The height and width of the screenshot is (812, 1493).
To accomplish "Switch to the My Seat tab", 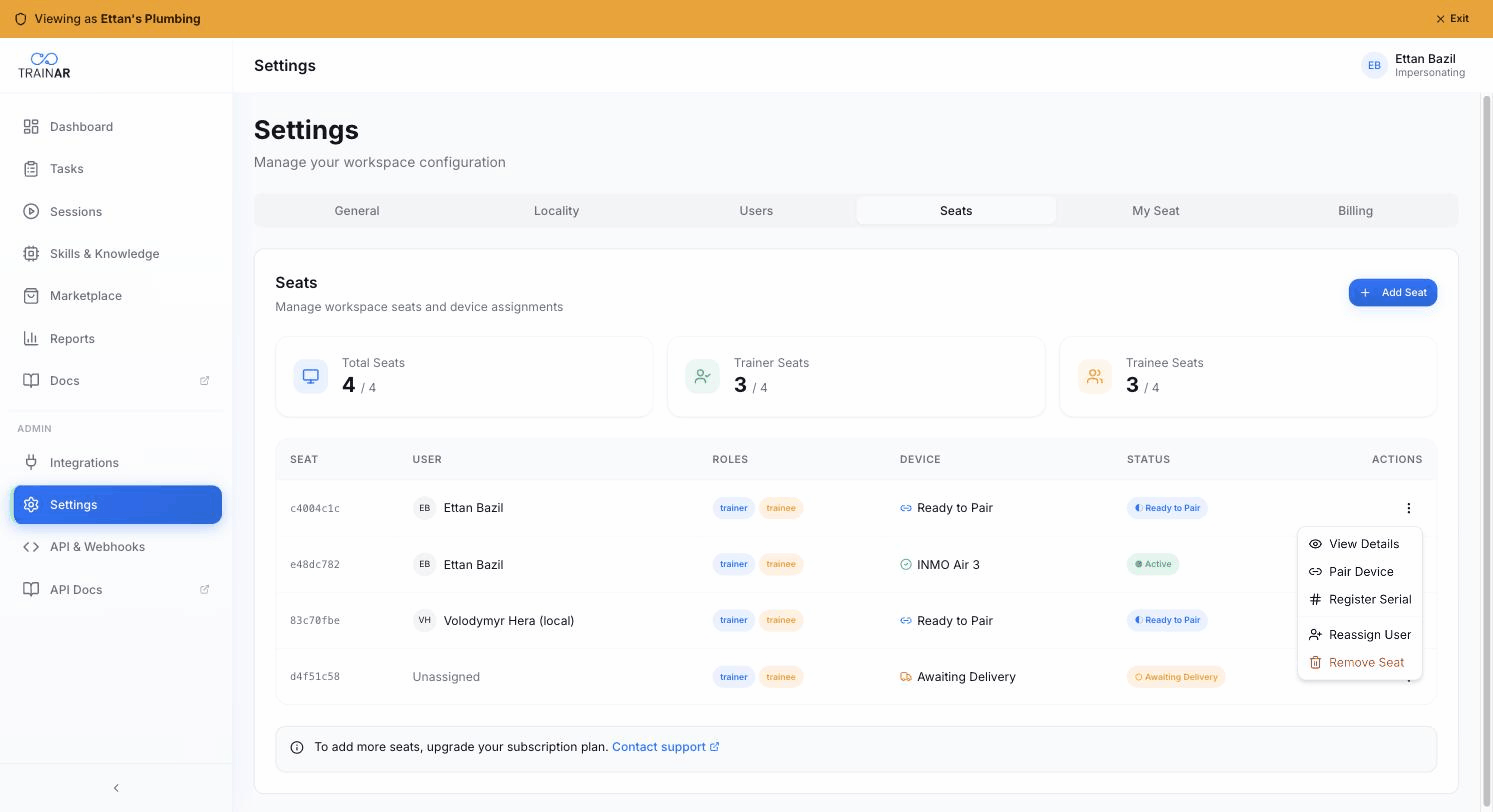I will [x=1155, y=211].
